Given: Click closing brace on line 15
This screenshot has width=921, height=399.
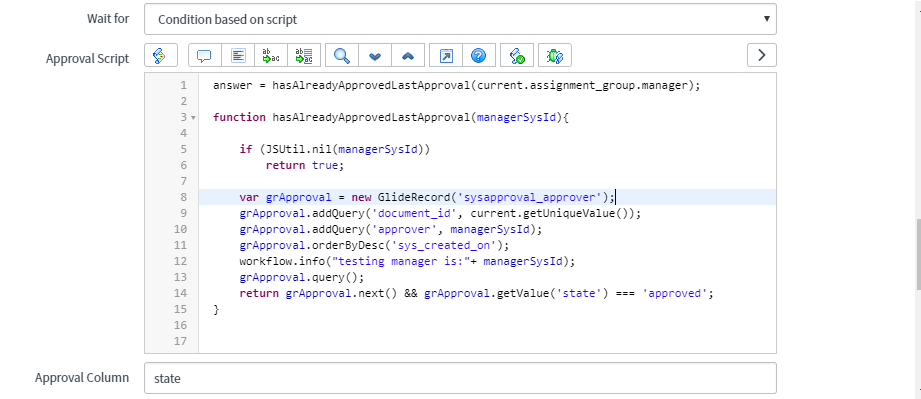Looking at the screenshot, I should pyautogui.click(x=216, y=309).
